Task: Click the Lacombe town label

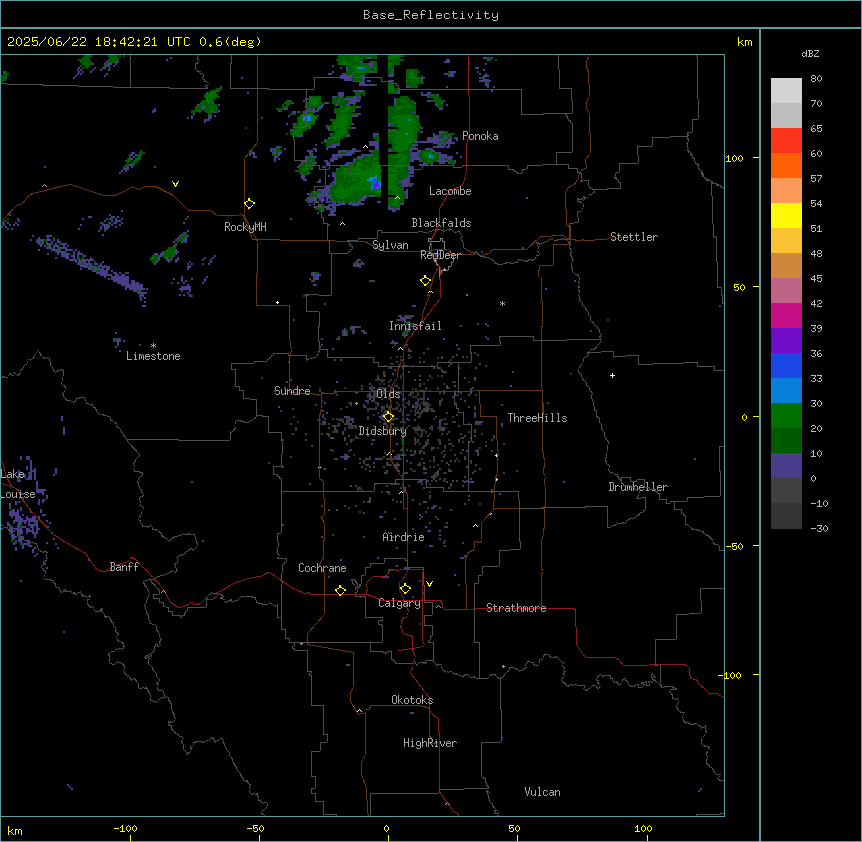Action: point(450,191)
